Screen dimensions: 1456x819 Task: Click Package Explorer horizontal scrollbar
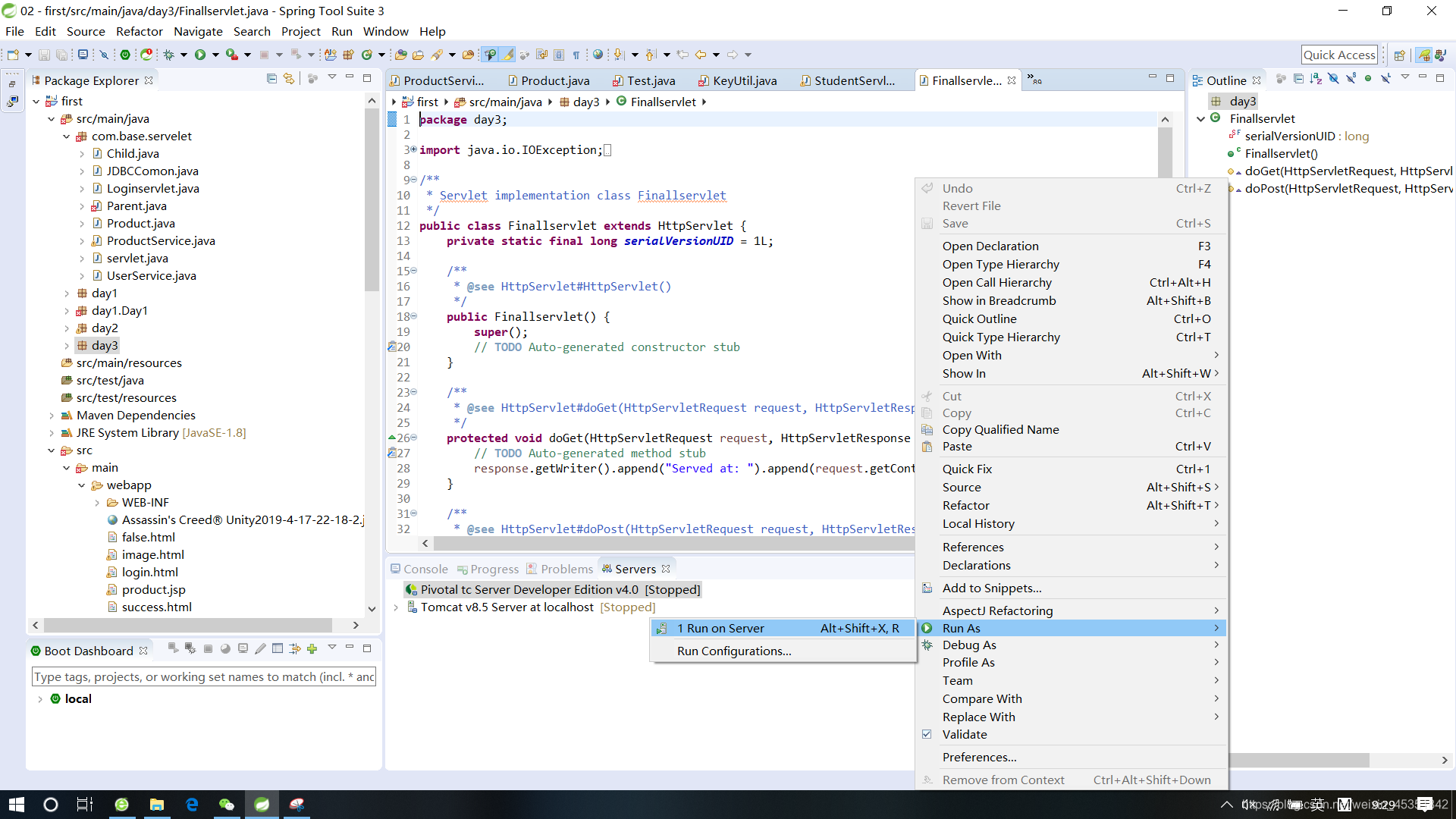pos(188,625)
